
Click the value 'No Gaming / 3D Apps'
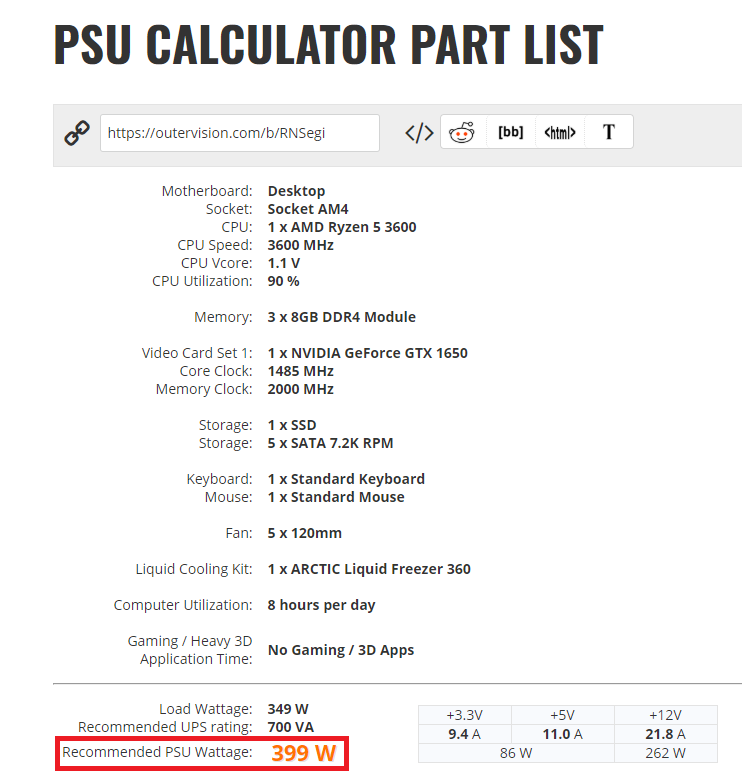341,650
